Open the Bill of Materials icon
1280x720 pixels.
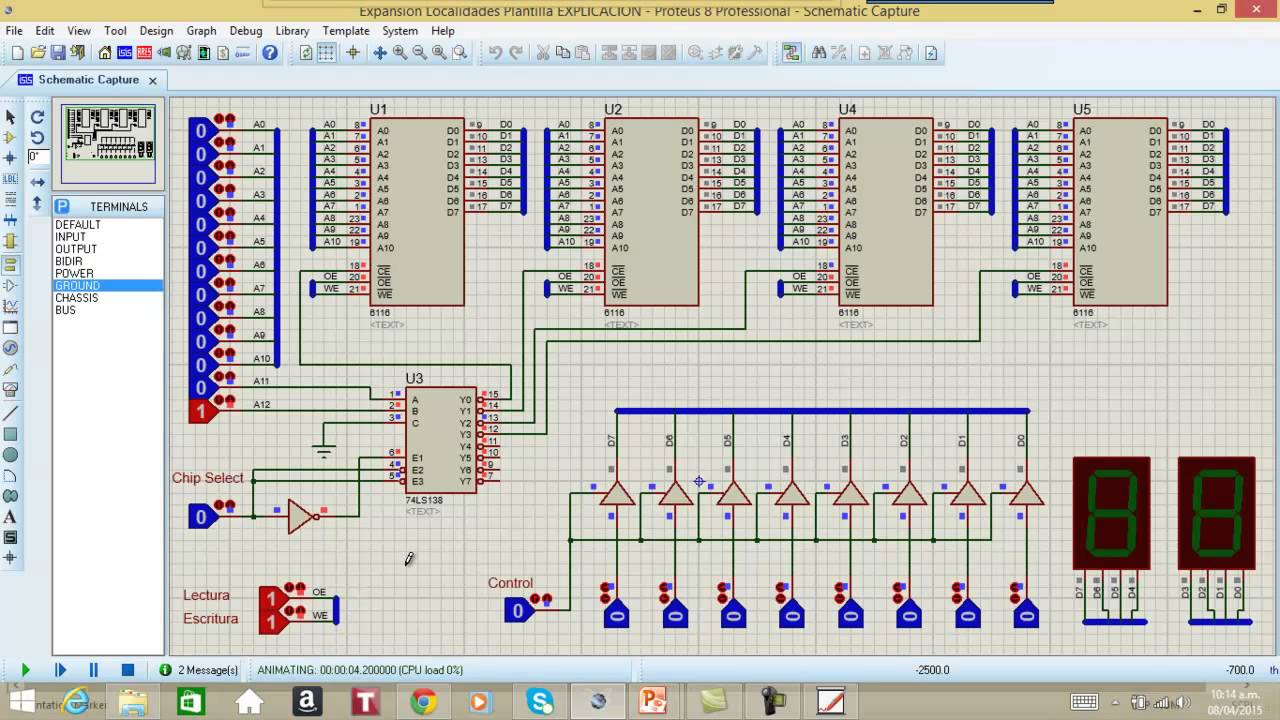(224, 53)
